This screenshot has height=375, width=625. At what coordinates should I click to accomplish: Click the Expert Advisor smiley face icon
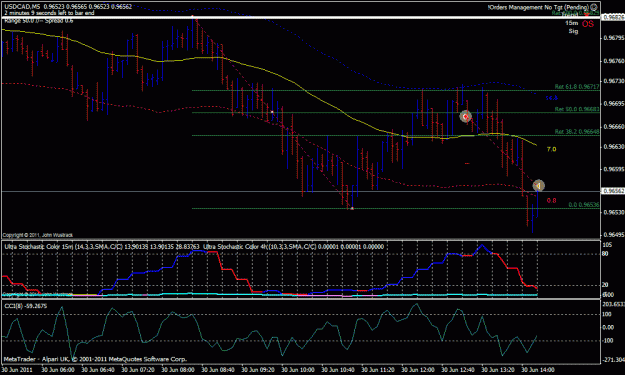tap(594, 7)
